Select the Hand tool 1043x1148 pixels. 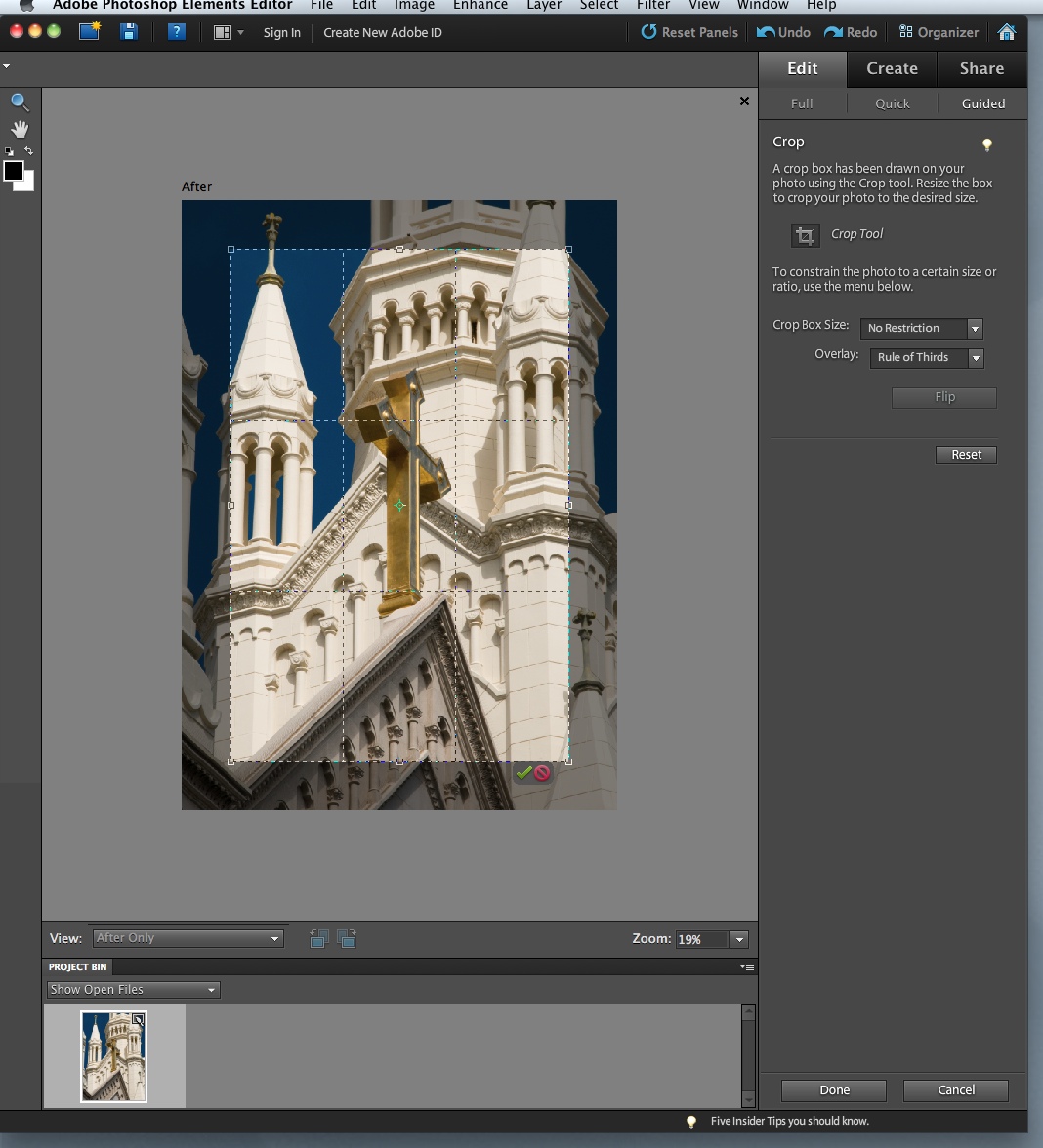pyautogui.click(x=20, y=129)
